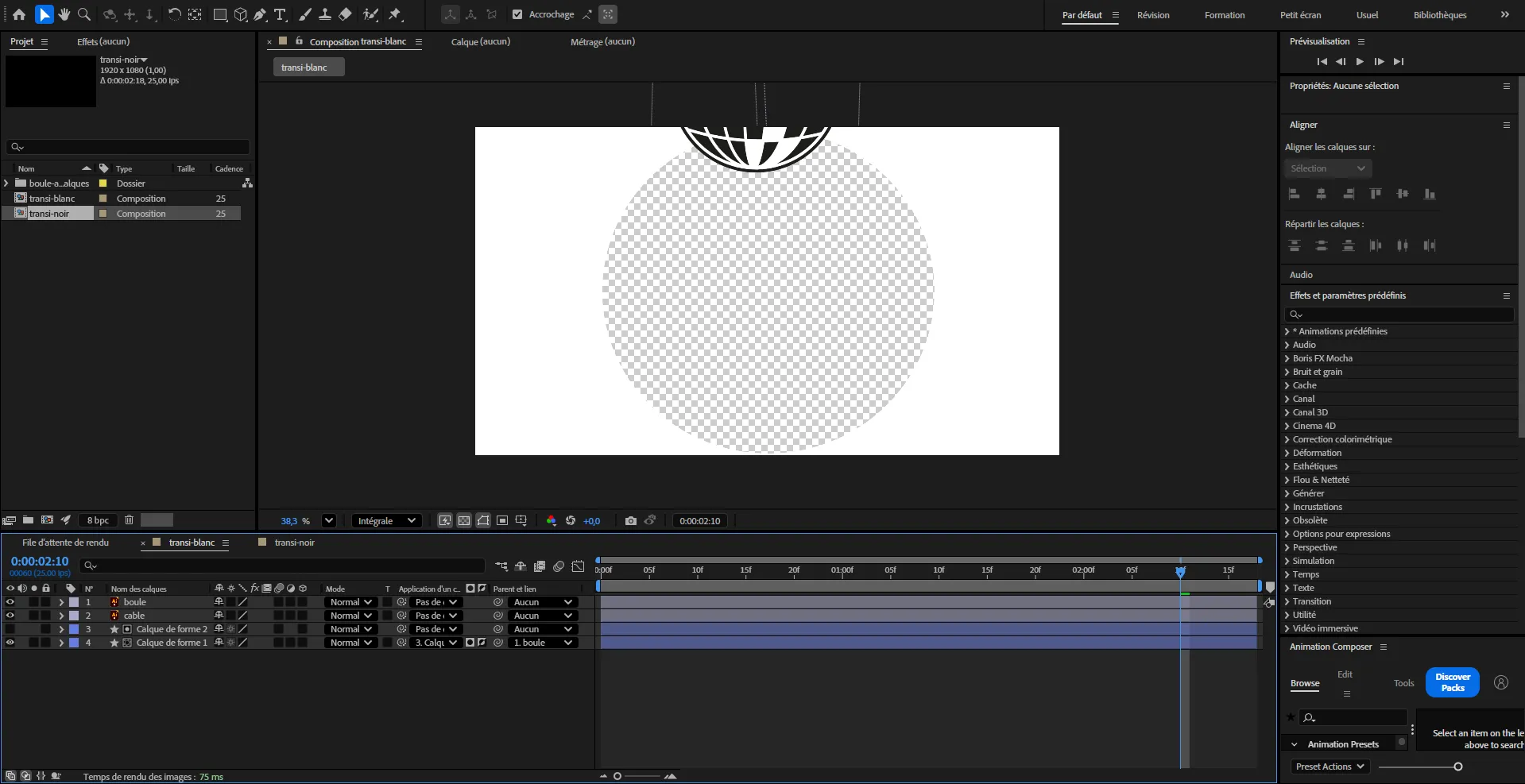Screen dimensions: 1525x784
Task: Toggle the transparency grid icon
Action: (464, 521)
